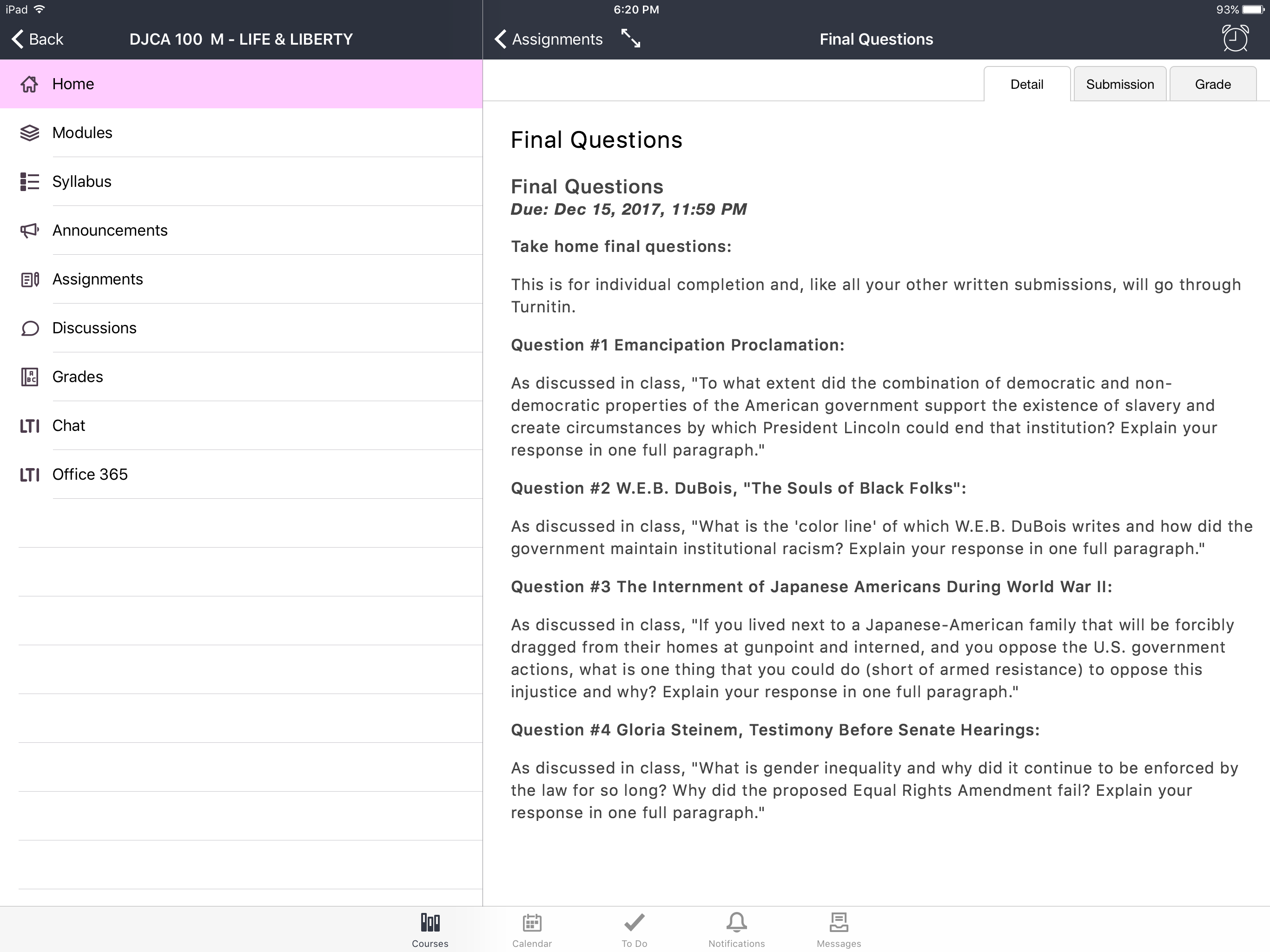Screen dimensions: 1270x952
Task: Tap the Home house icon
Action: pyautogui.click(x=29, y=84)
